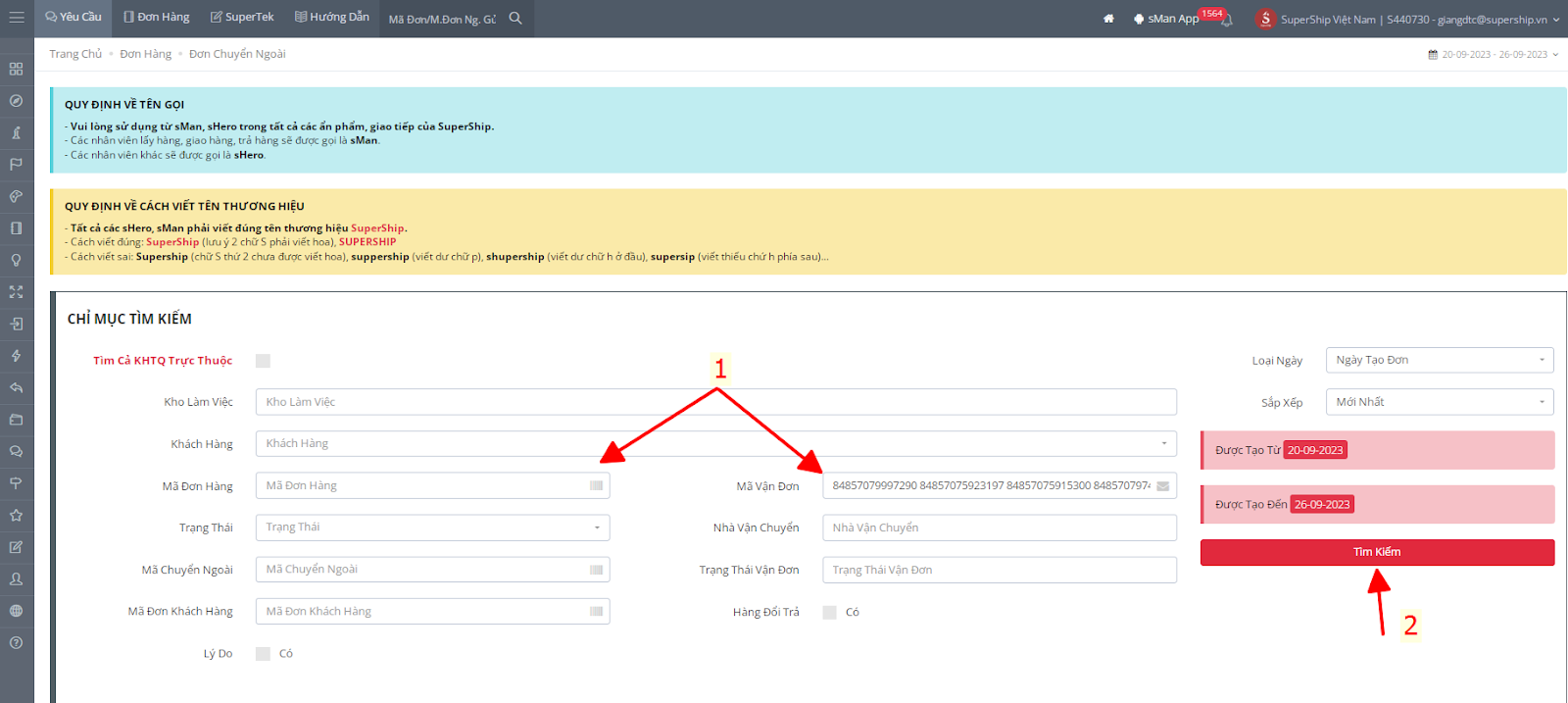Click the calendar icon beside the date range
The image size is (1568, 703).
click(1433, 55)
